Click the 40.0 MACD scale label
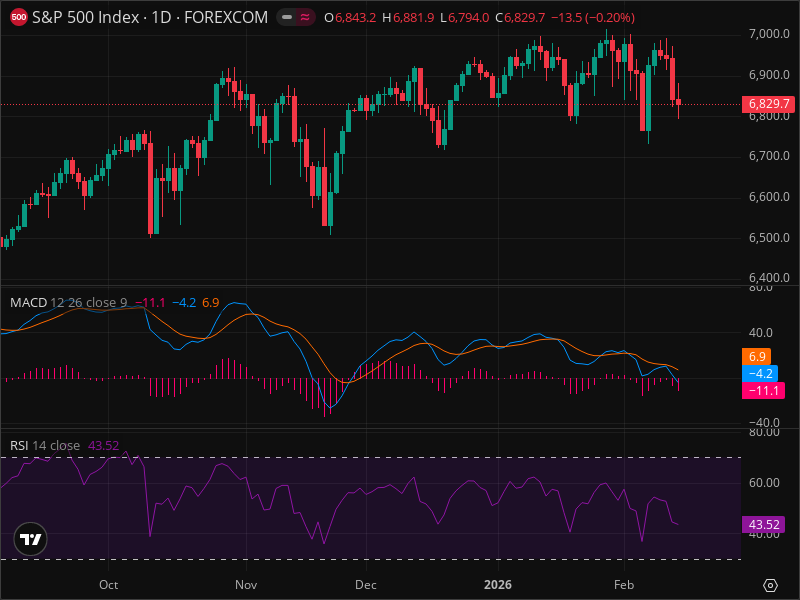This screenshot has width=800, height=600. (x=761, y=333)
